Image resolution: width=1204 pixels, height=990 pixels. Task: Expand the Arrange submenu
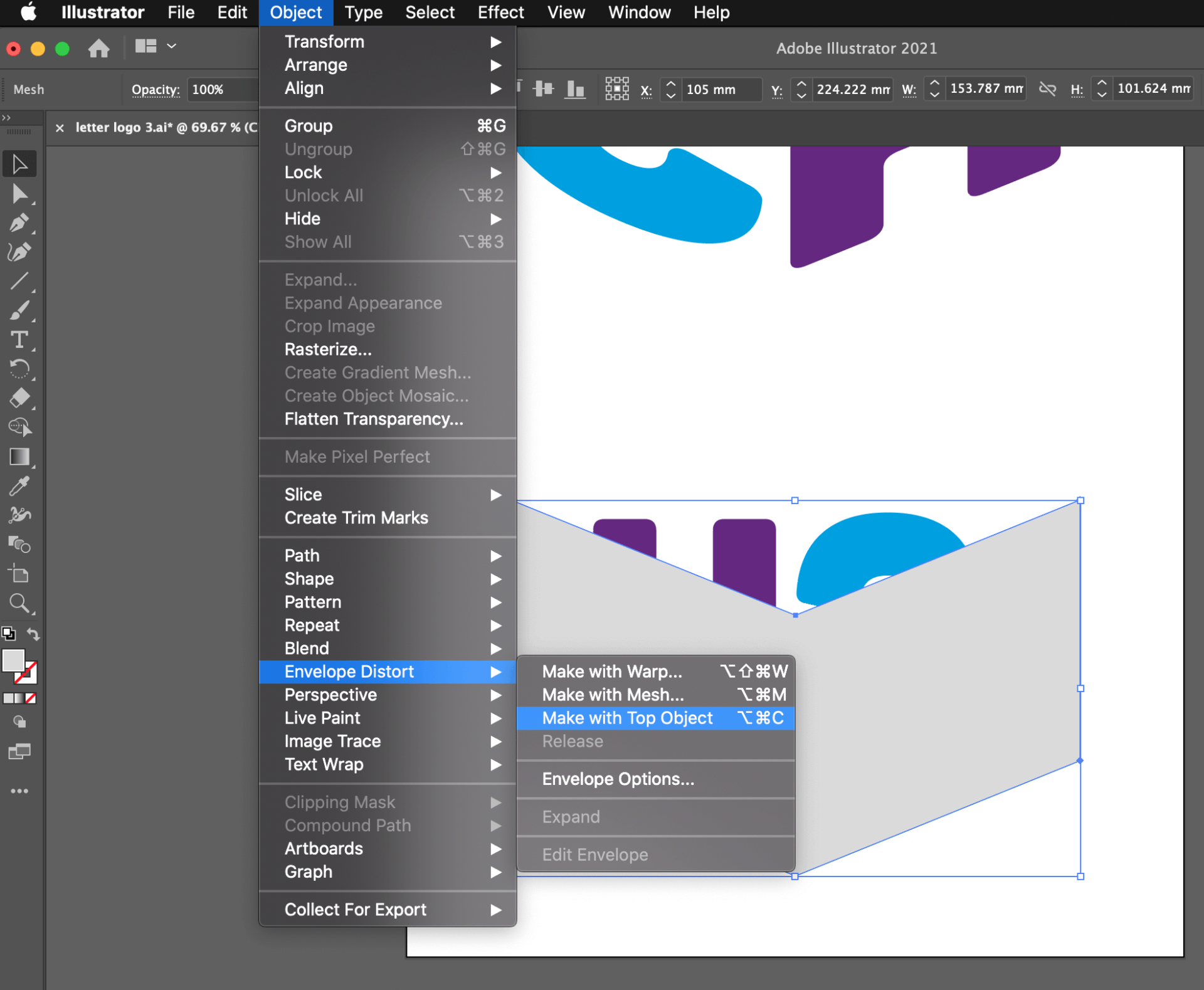pos(388,65)
